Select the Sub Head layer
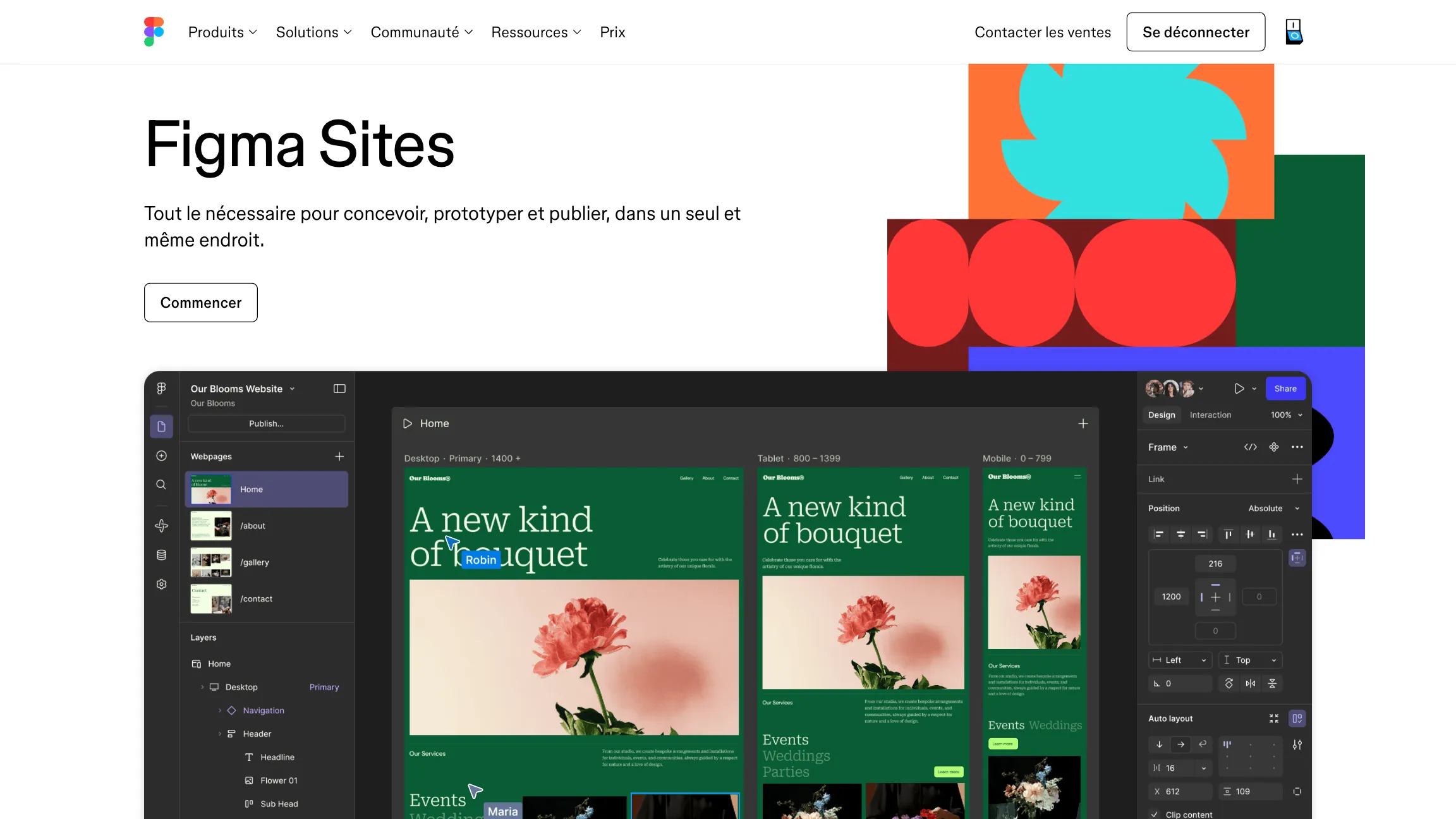 coord(271,804)
